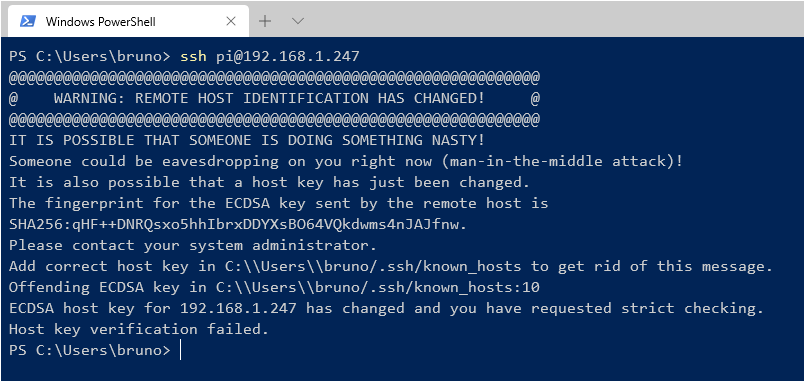Click the known_hosts:10 offending key line
The height and width of the screenshot is (381, 804).
(x=274, y=288)
